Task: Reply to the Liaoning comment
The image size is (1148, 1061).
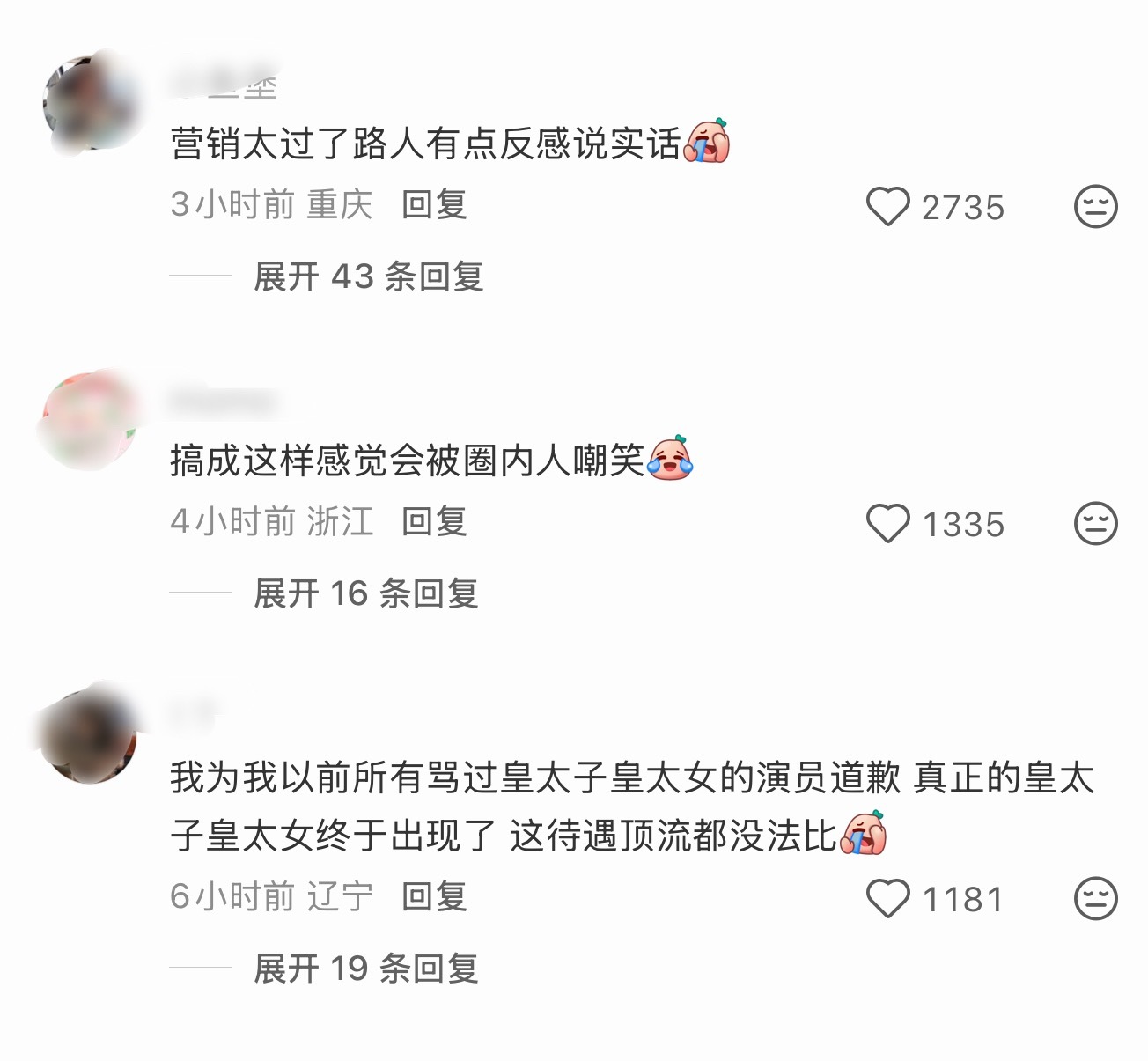Action: (x=434, y=896)
